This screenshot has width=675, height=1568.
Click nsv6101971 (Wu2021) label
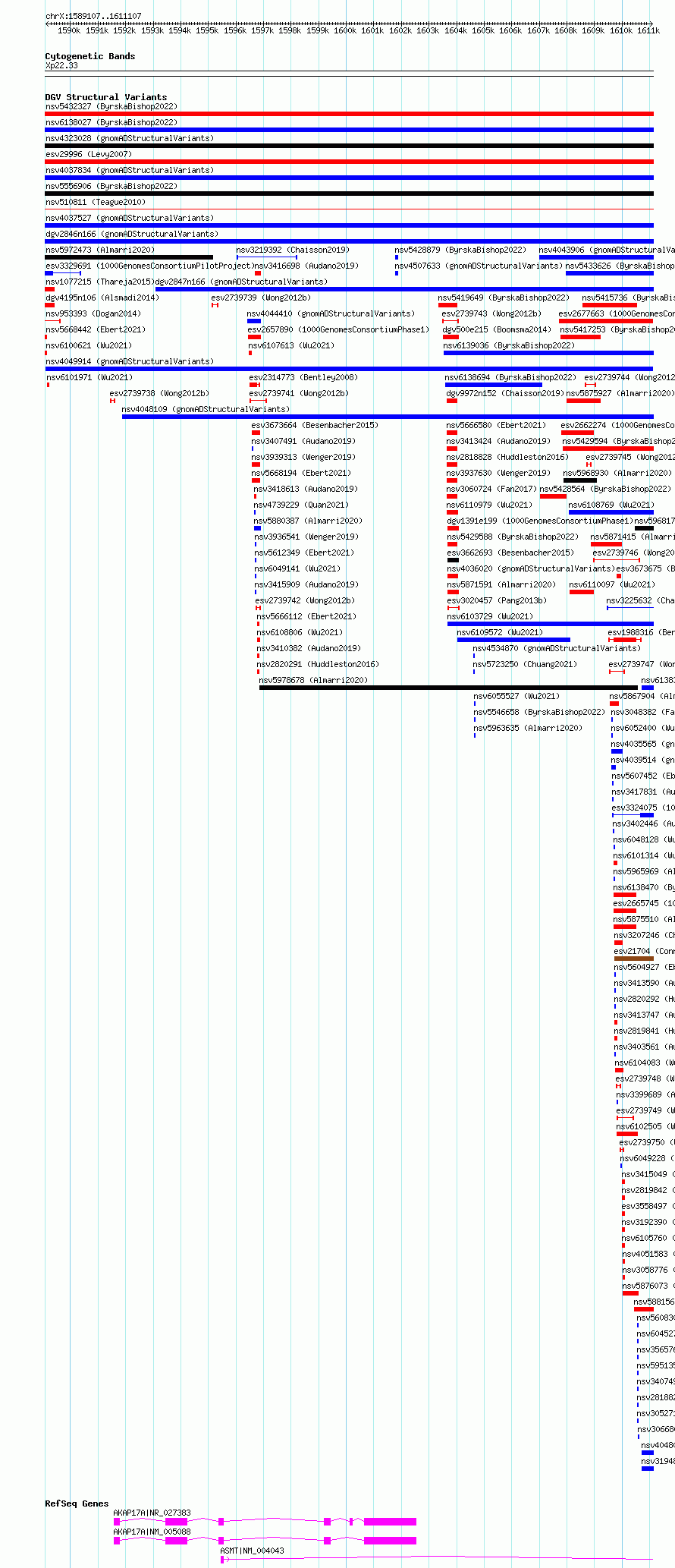pos(89,377)
